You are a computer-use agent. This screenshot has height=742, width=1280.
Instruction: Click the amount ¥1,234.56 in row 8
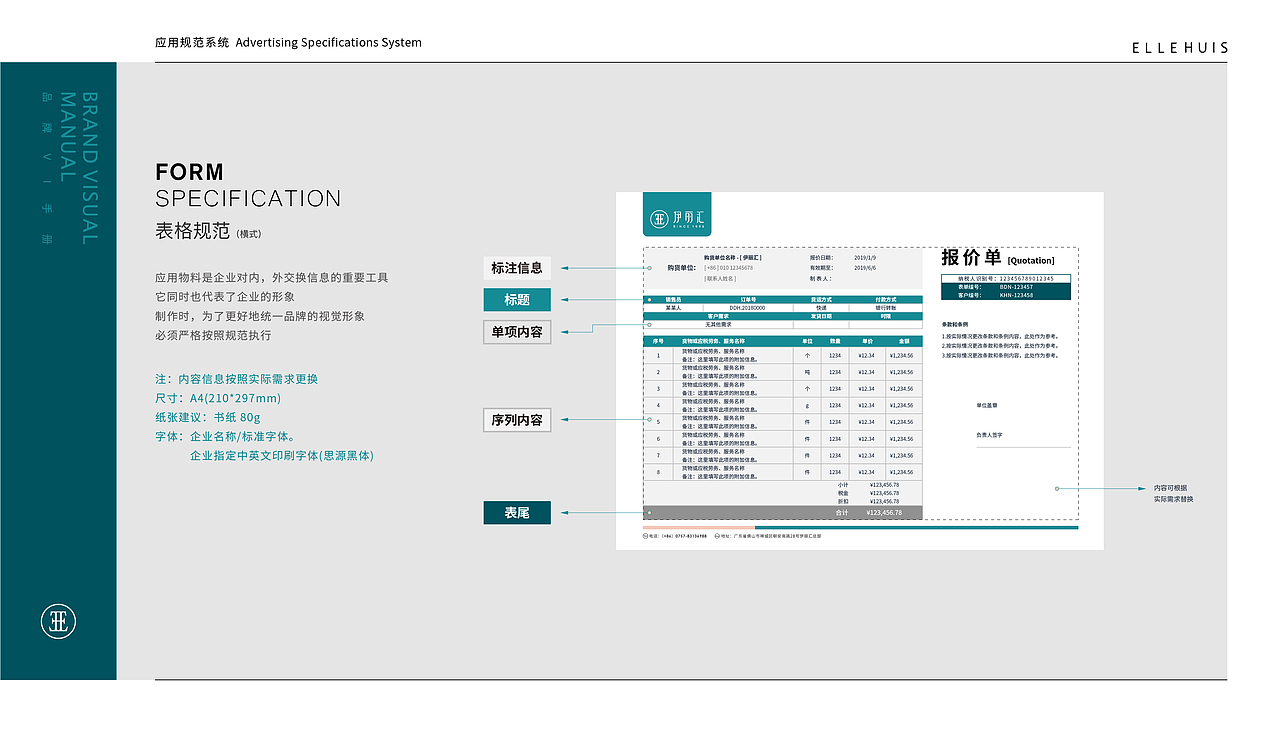902,472
